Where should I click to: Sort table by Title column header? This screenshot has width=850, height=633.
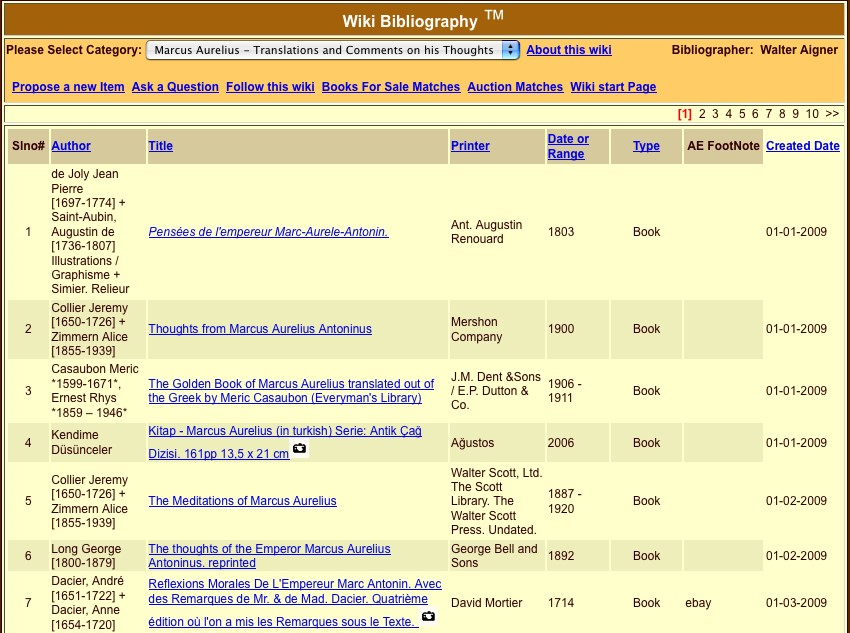click(x=160, y=146)
